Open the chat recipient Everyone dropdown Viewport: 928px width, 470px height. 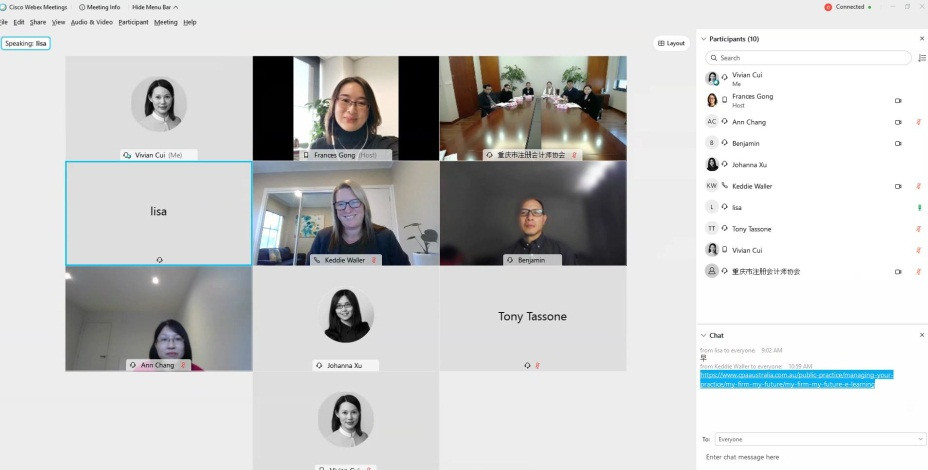click(820, 439)
